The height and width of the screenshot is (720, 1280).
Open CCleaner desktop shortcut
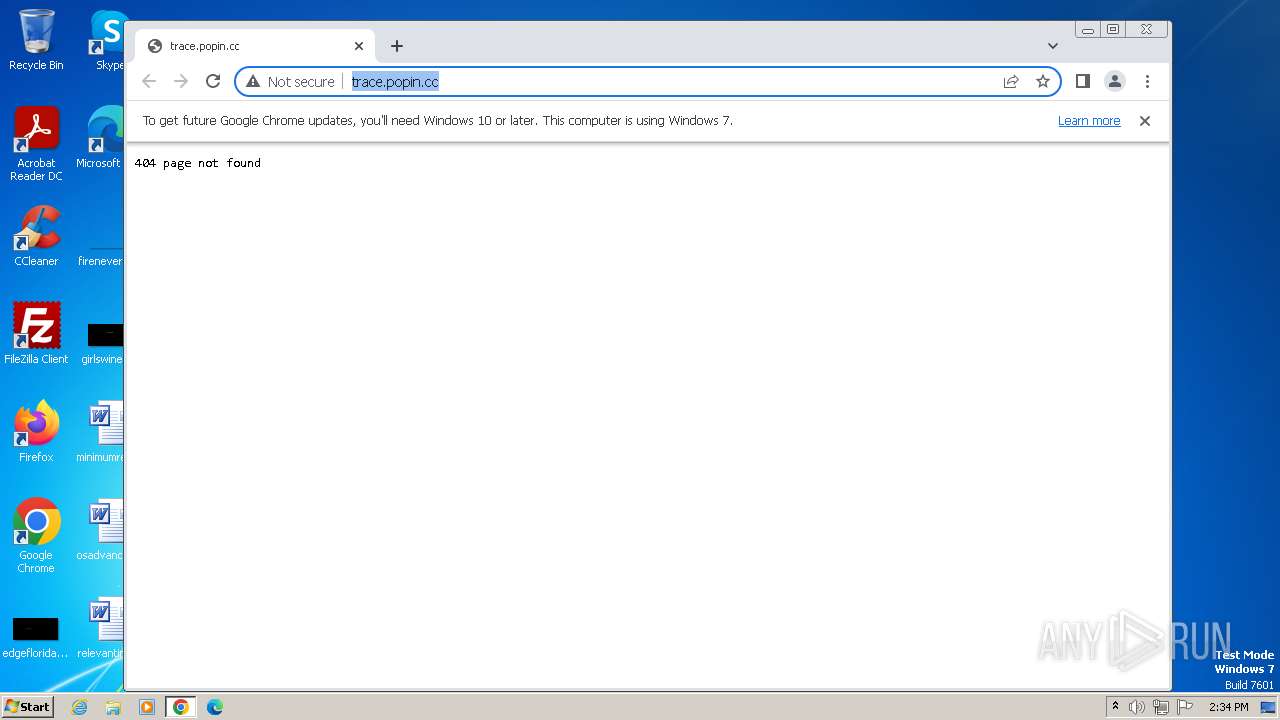(x=36, y=236)
